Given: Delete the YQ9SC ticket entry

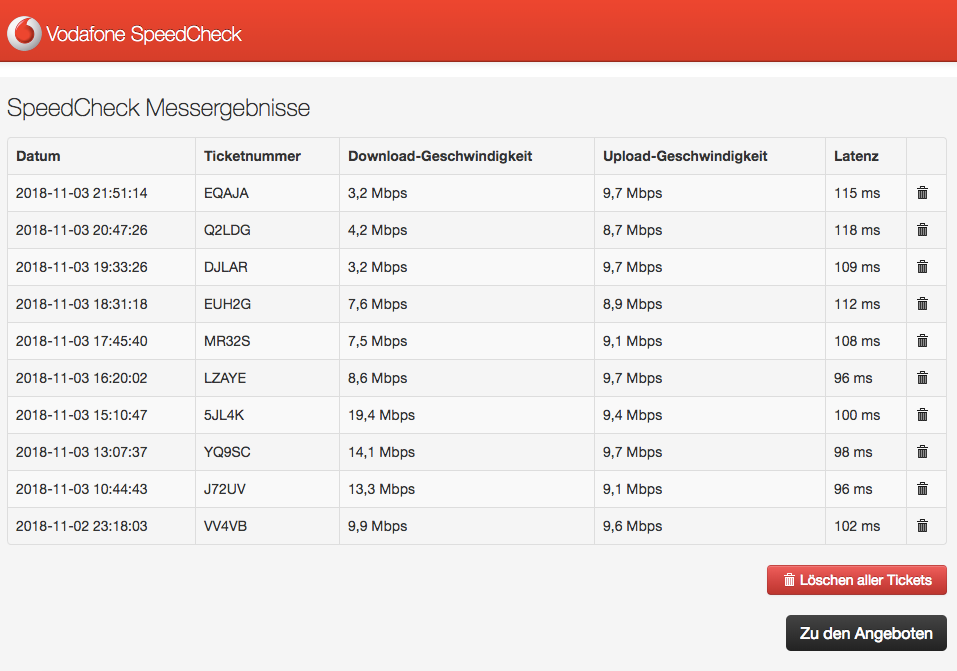Looking at the screenshot, I should [922, 452].
